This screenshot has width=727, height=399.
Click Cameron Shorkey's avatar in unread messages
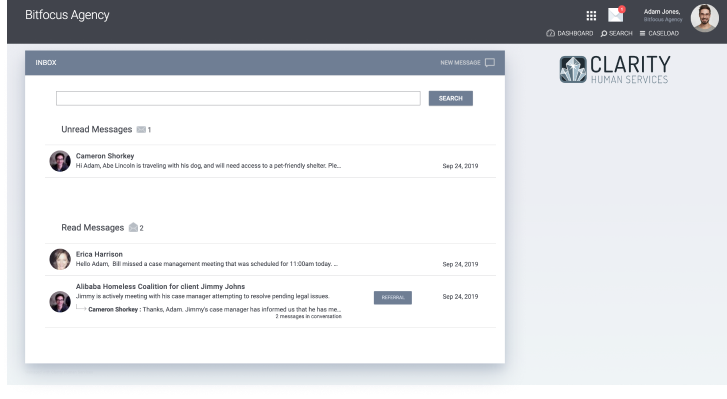coord(60,161)
